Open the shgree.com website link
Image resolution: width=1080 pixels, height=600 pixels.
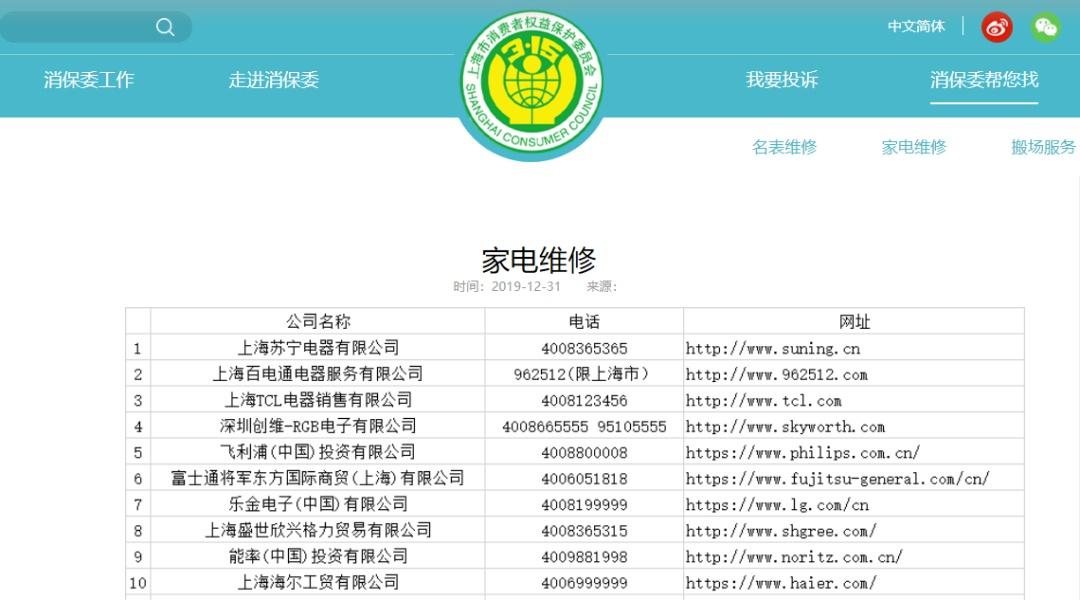(x=781, y=531)
